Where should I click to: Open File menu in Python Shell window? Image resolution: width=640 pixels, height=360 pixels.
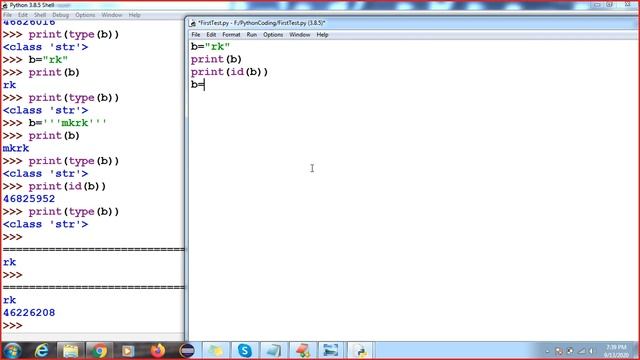click(x=7, y=15)
